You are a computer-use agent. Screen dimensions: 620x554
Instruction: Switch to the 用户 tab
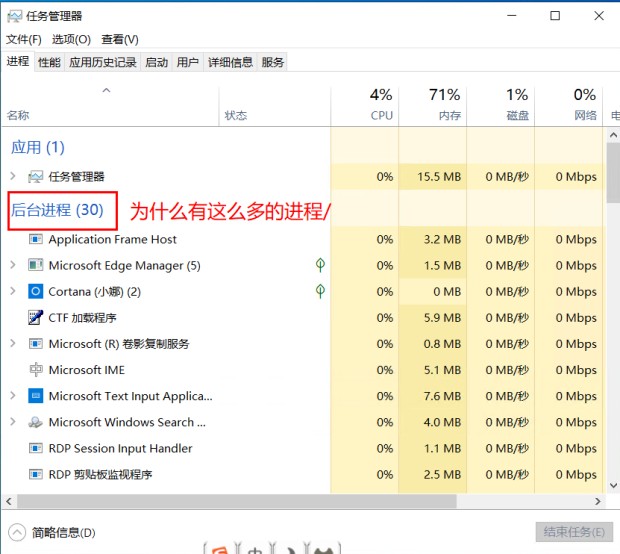tap(187, 62)
